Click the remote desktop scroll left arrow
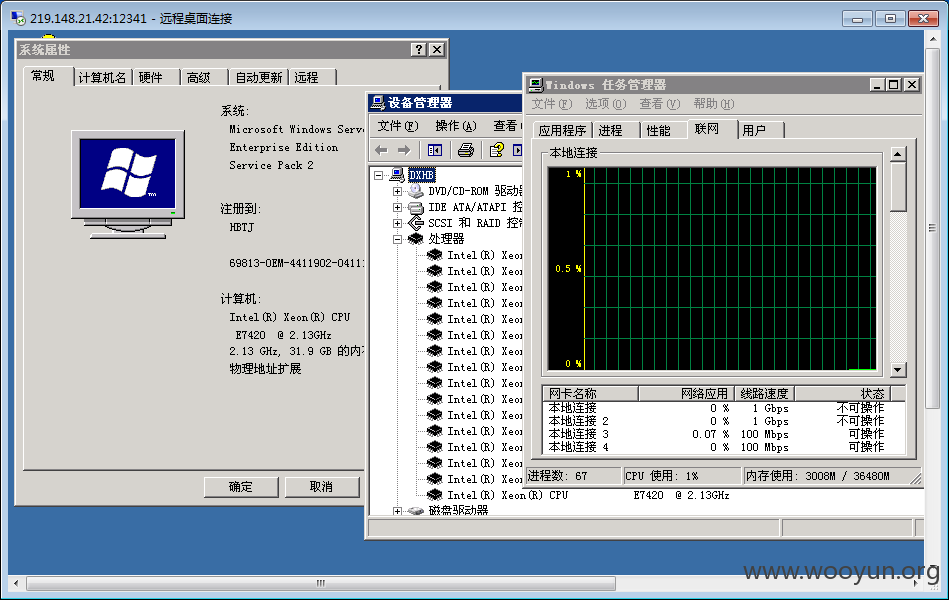949x600 pixels. tap(16, 584)
